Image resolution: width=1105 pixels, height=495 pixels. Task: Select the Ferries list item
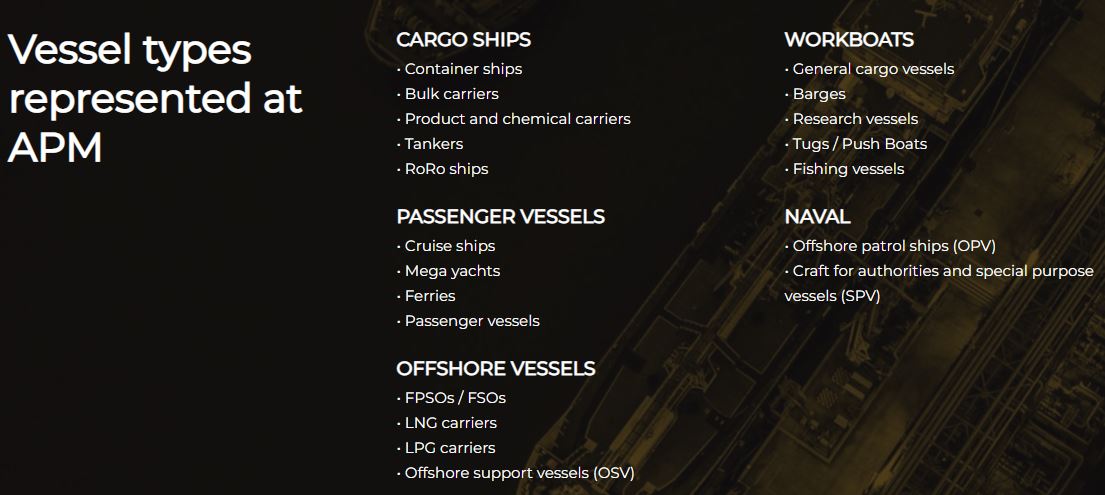click(x=426, y=296)
